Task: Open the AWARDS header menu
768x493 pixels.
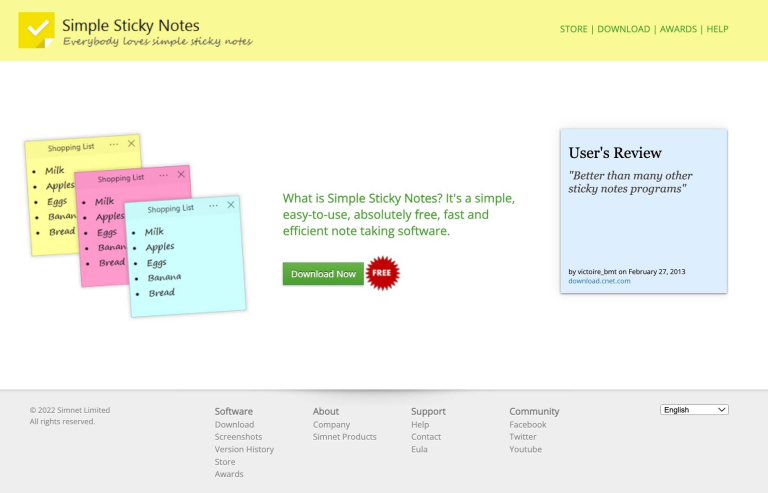Action: click(x=678, y=29)
